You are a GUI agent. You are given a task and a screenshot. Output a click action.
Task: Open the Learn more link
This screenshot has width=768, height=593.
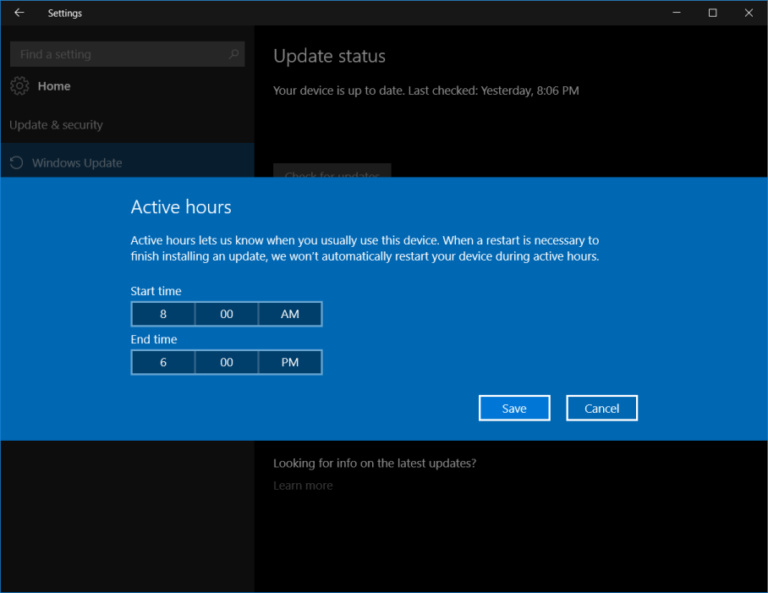[303, 486]
